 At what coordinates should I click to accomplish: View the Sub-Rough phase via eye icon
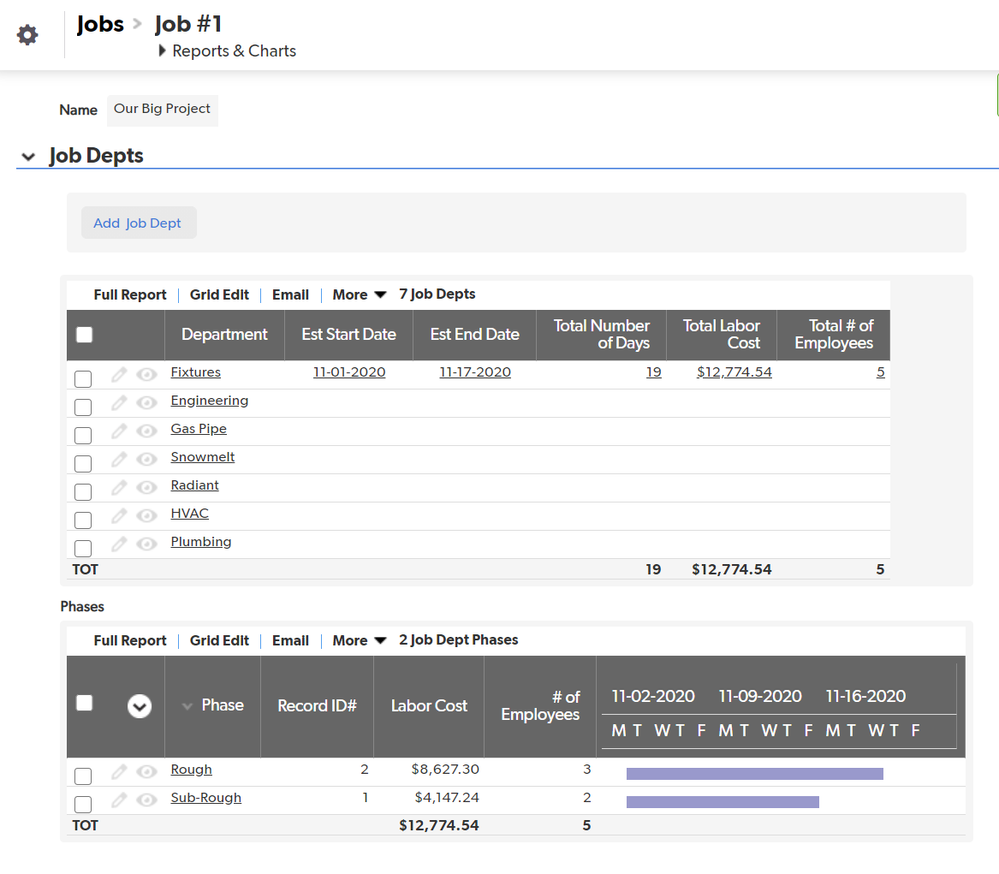click(x=147, y=800)
